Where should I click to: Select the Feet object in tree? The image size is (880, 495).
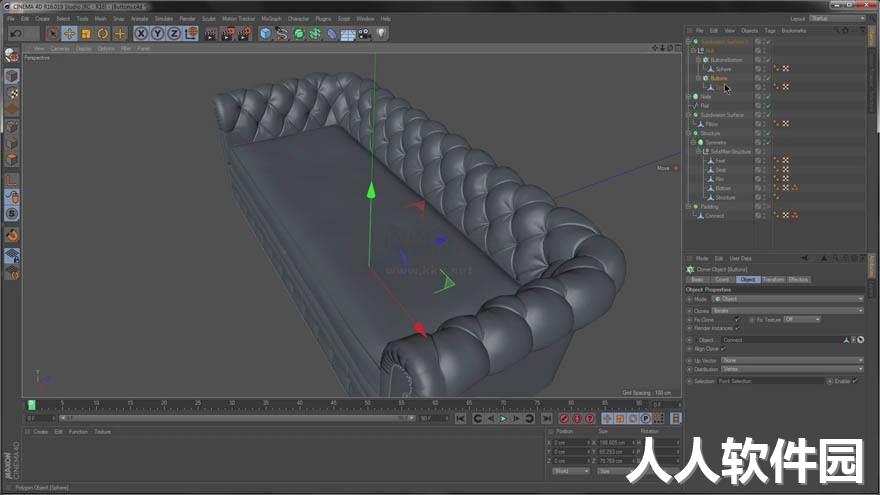[x=721, y=161]
